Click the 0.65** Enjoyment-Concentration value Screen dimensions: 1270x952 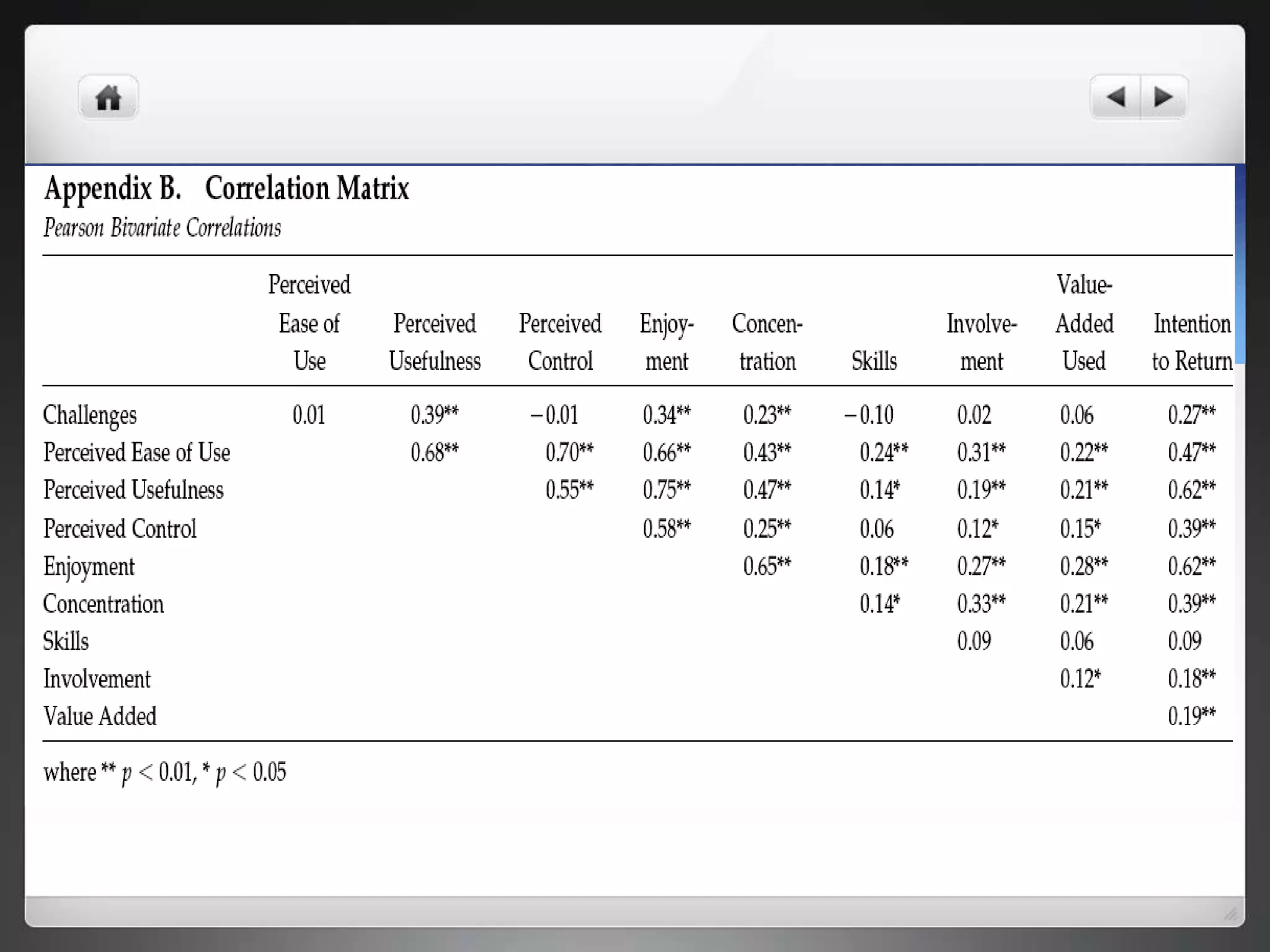[766, 566]
